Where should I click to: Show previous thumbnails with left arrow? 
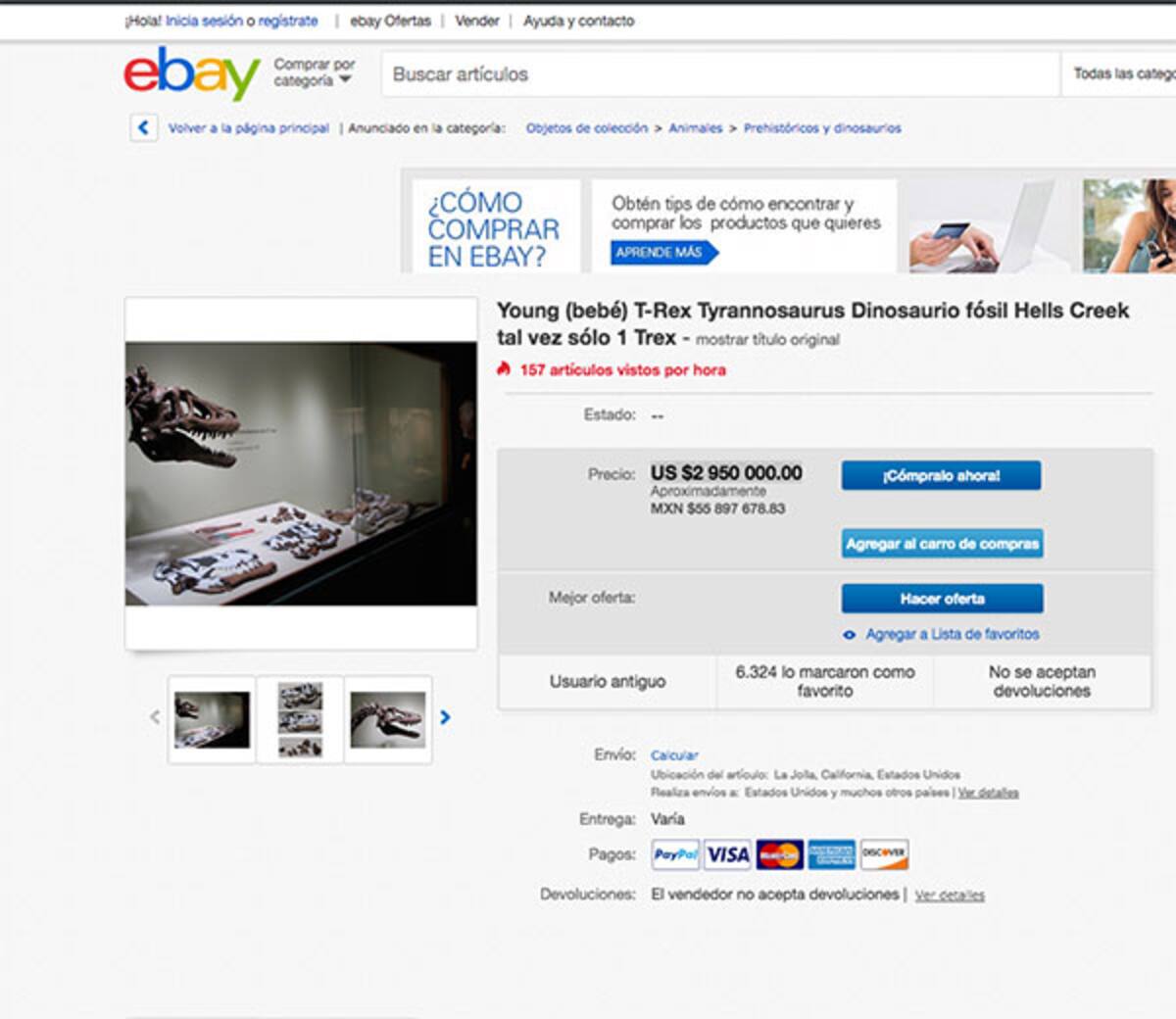pyautogui.click(x=155, y=717)
